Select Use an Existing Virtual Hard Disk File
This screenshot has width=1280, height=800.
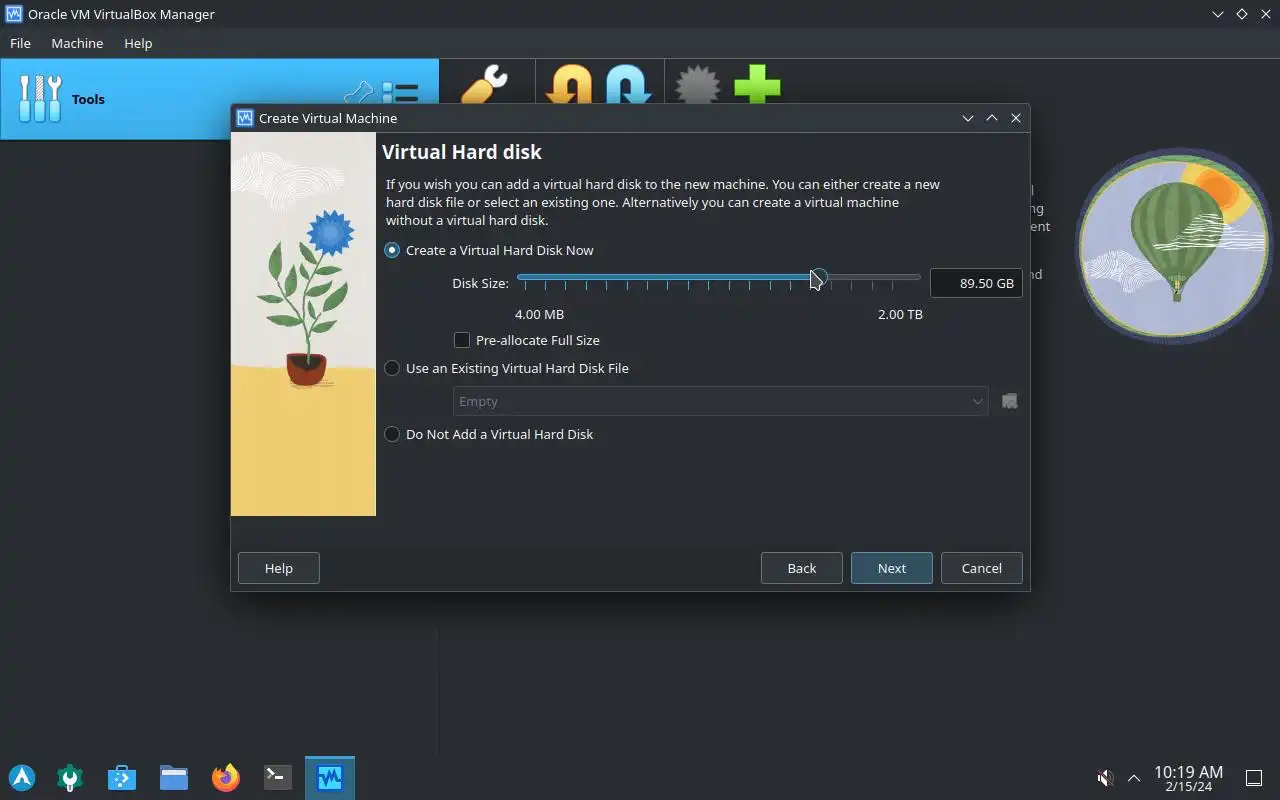coord(507,368)
